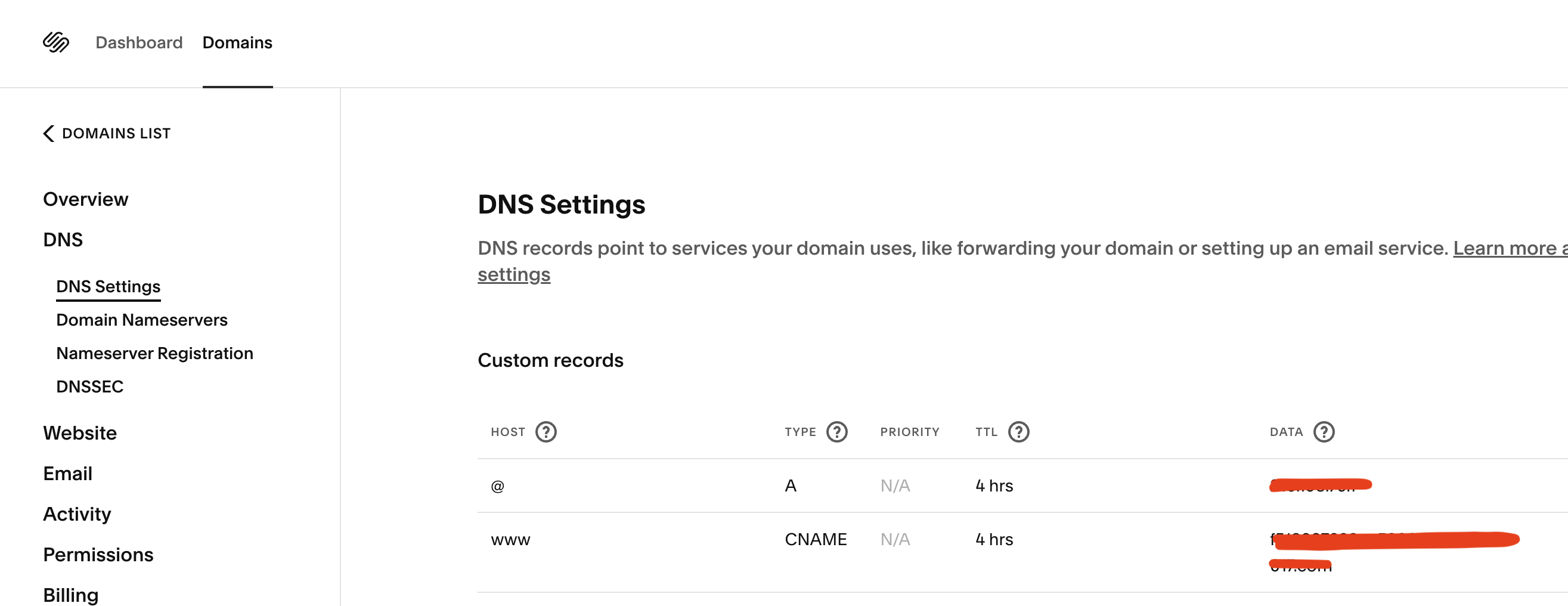This screenshot has height=606, width=1568.
Task: Open the Billing section
Action: tap(70, 595)
